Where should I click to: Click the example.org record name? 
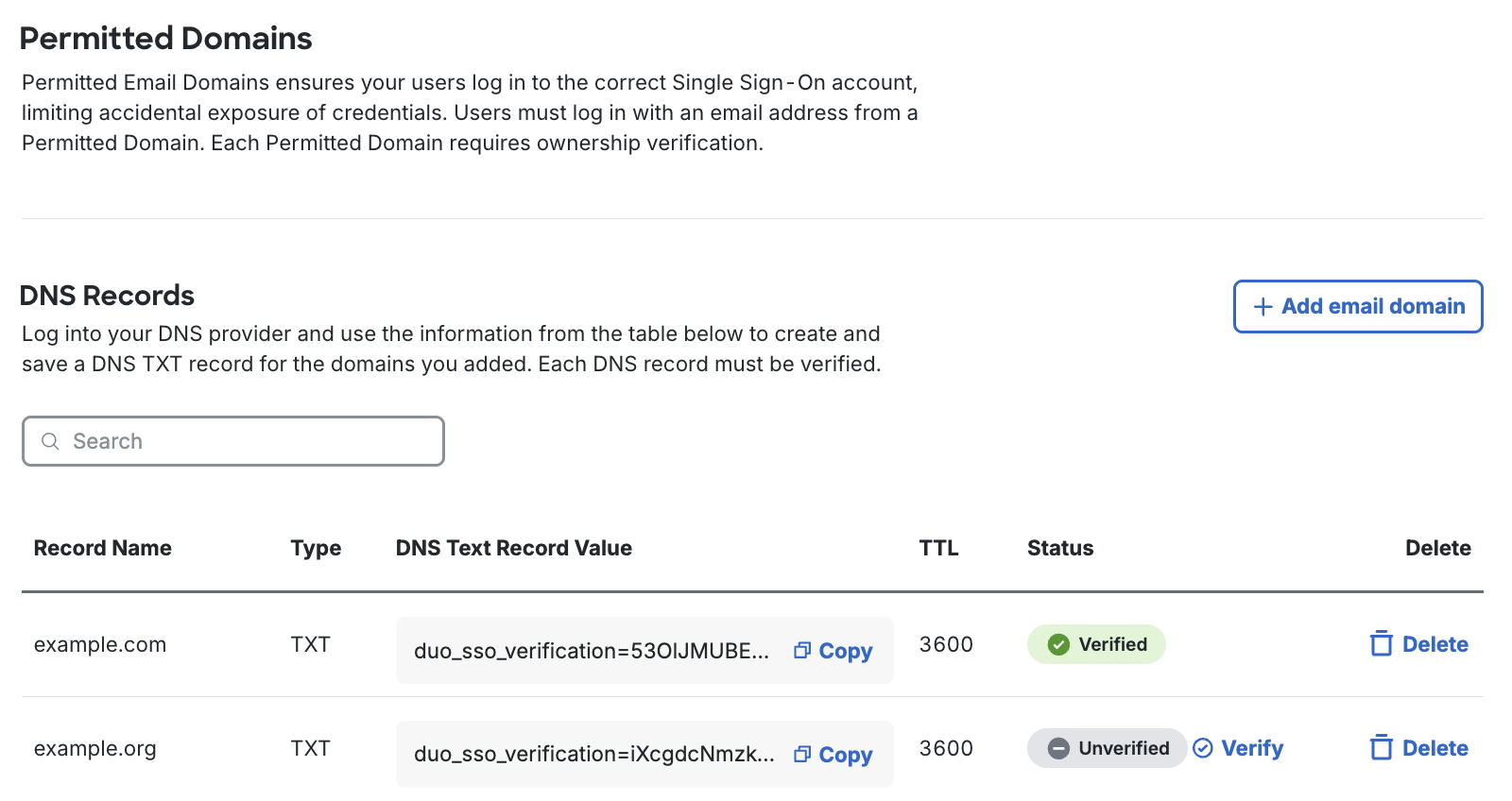pyautogui.click(x=95, y=748)
